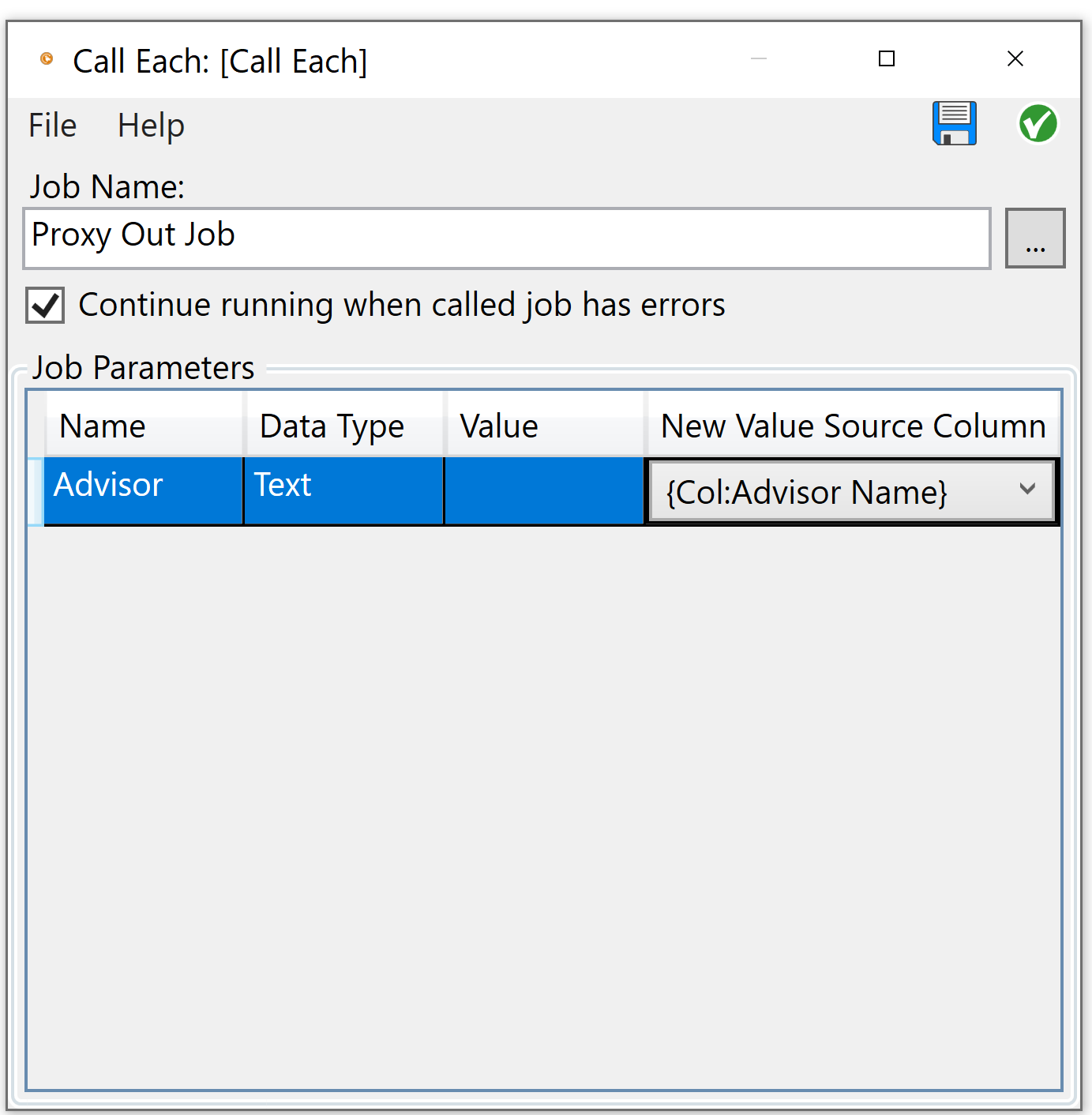
Task: Open the File menu
Action: (51, 125)
